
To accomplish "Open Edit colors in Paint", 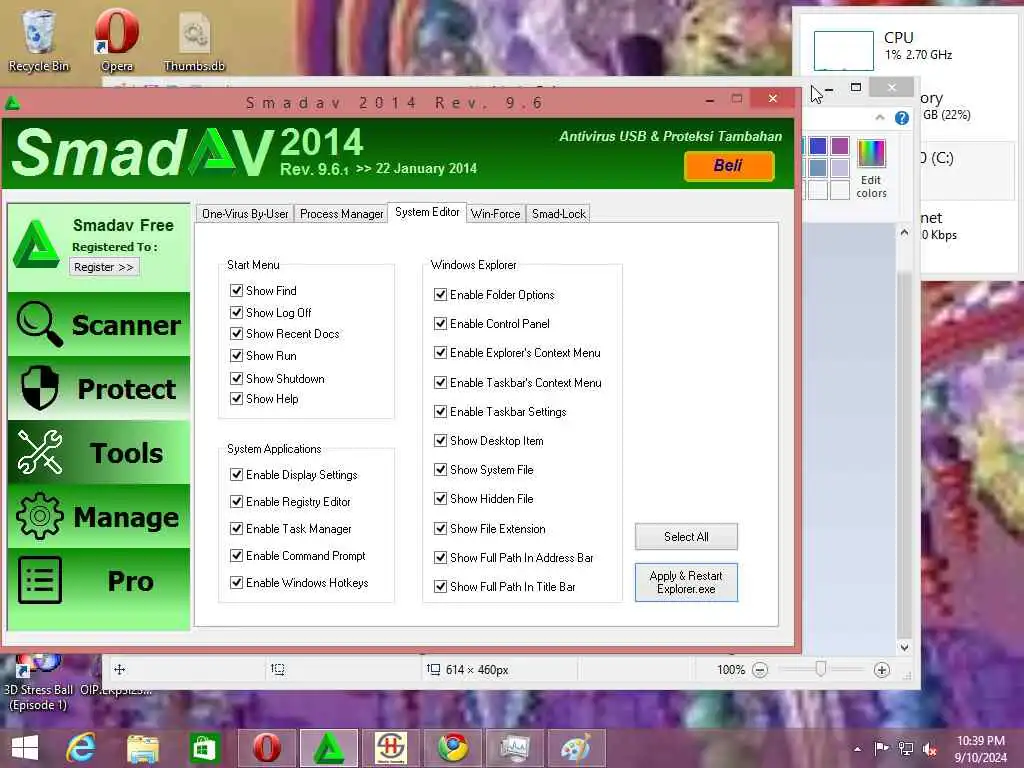I will click(x=871, y=168).
